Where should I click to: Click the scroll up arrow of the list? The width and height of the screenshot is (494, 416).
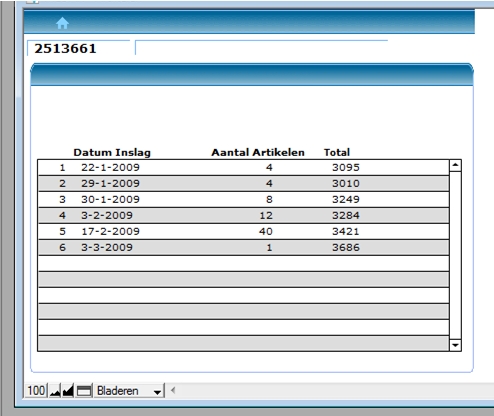click(x=455, y=165)
